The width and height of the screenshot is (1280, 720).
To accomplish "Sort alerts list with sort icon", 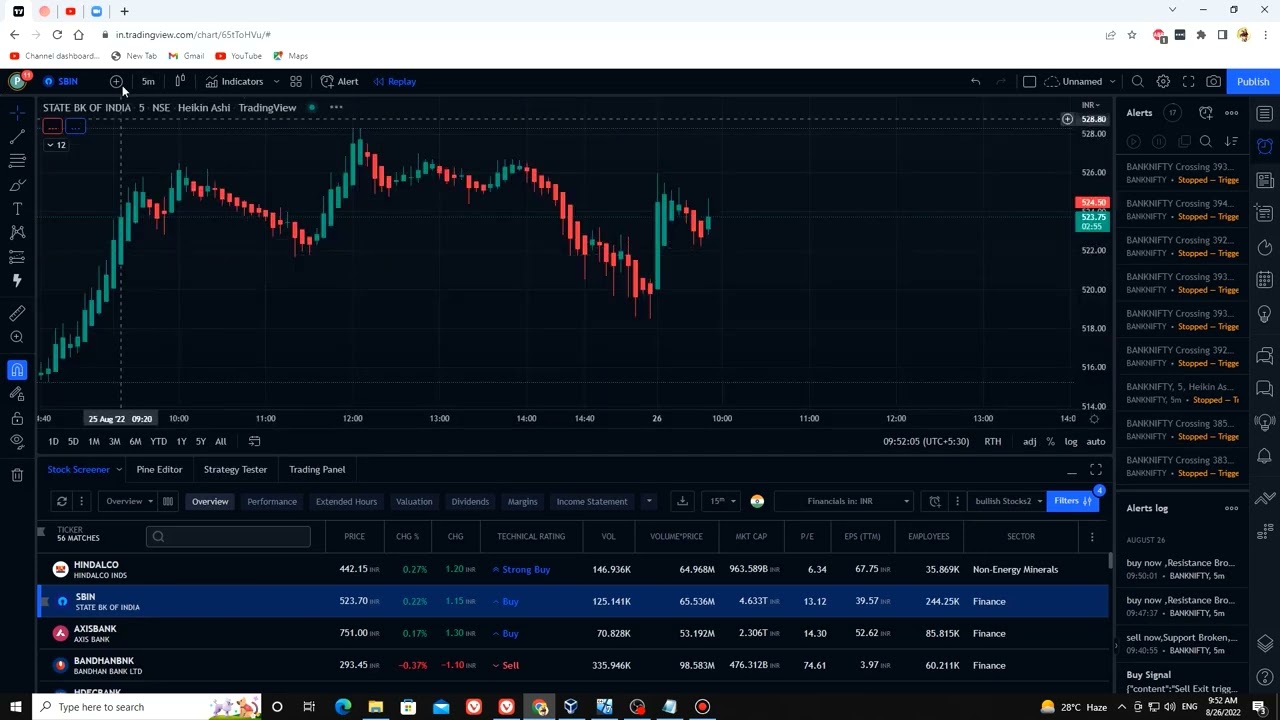I will [1231, 142].
